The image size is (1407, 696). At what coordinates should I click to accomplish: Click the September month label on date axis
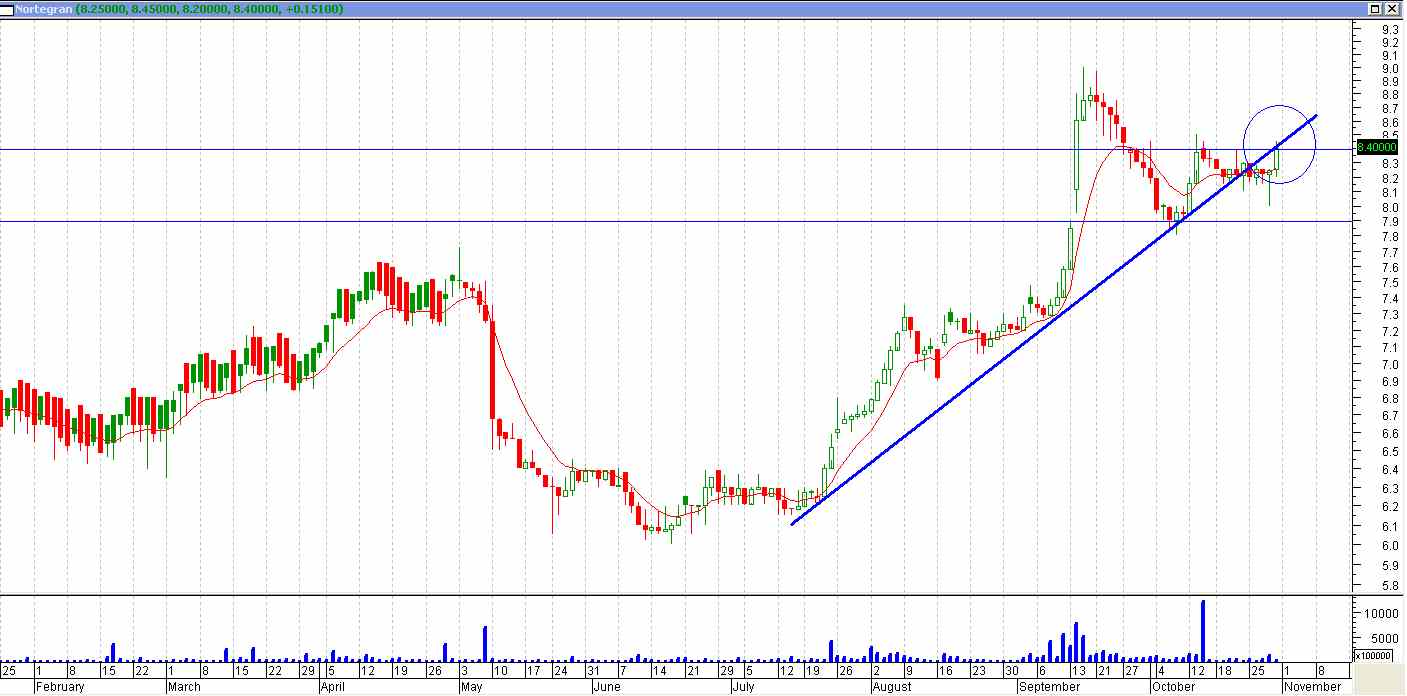[x=1048, y=687]
